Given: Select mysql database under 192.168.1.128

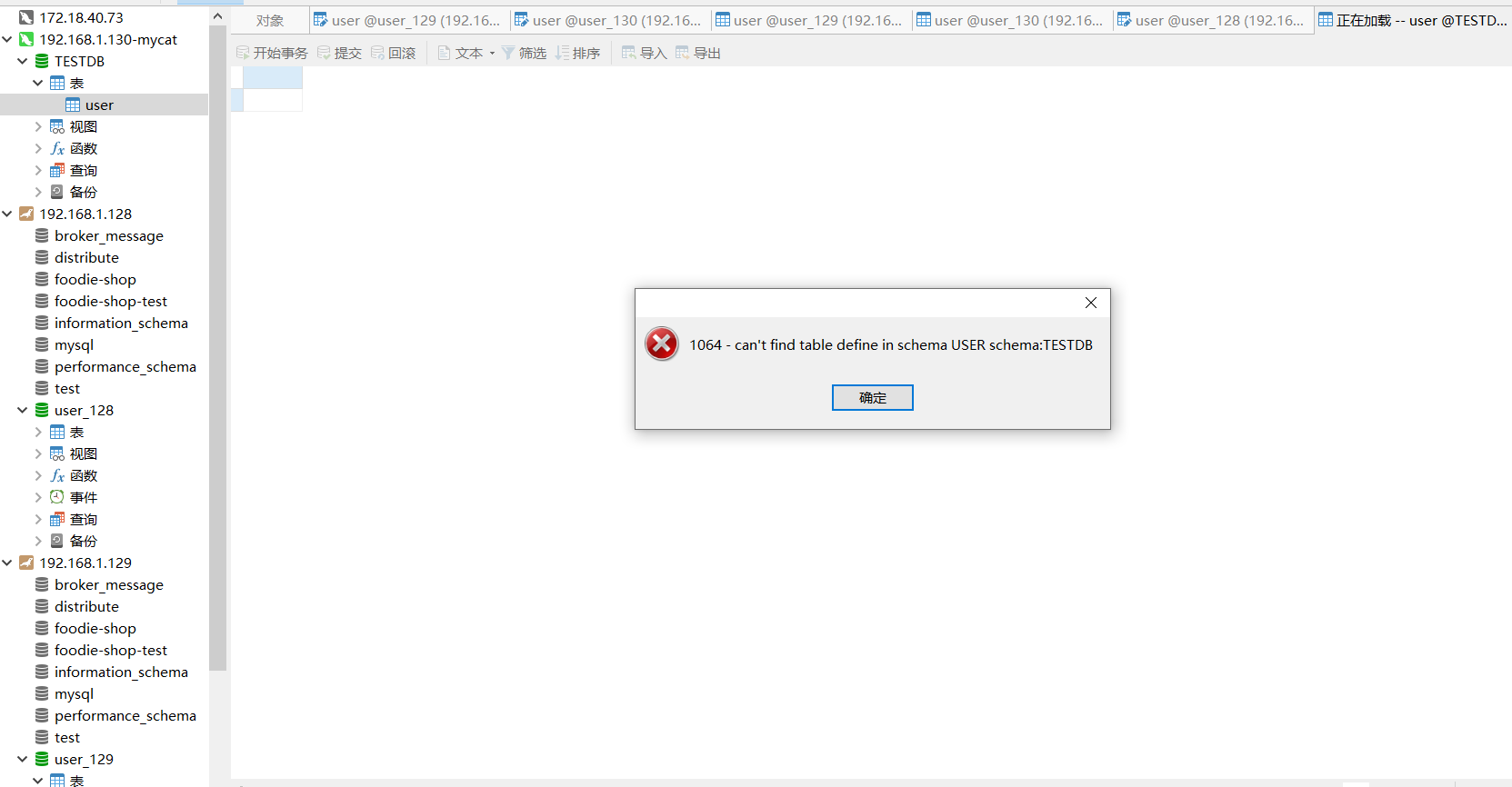Looking at the screenshot, I should [x=74, y=344].
